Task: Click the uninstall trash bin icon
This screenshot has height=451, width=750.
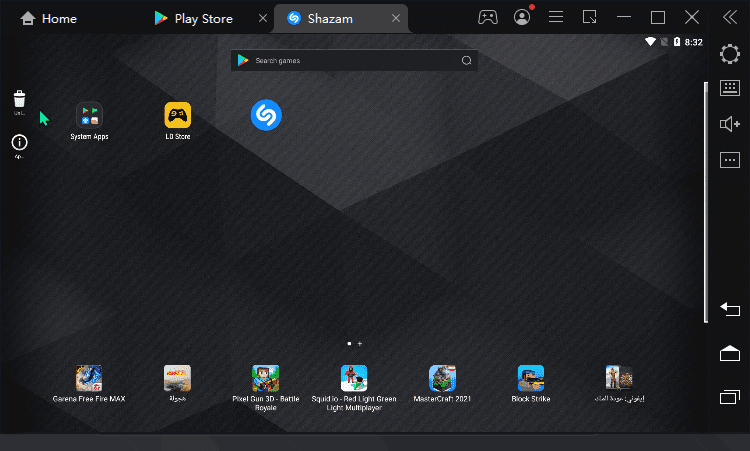Action: pos(19,99)
